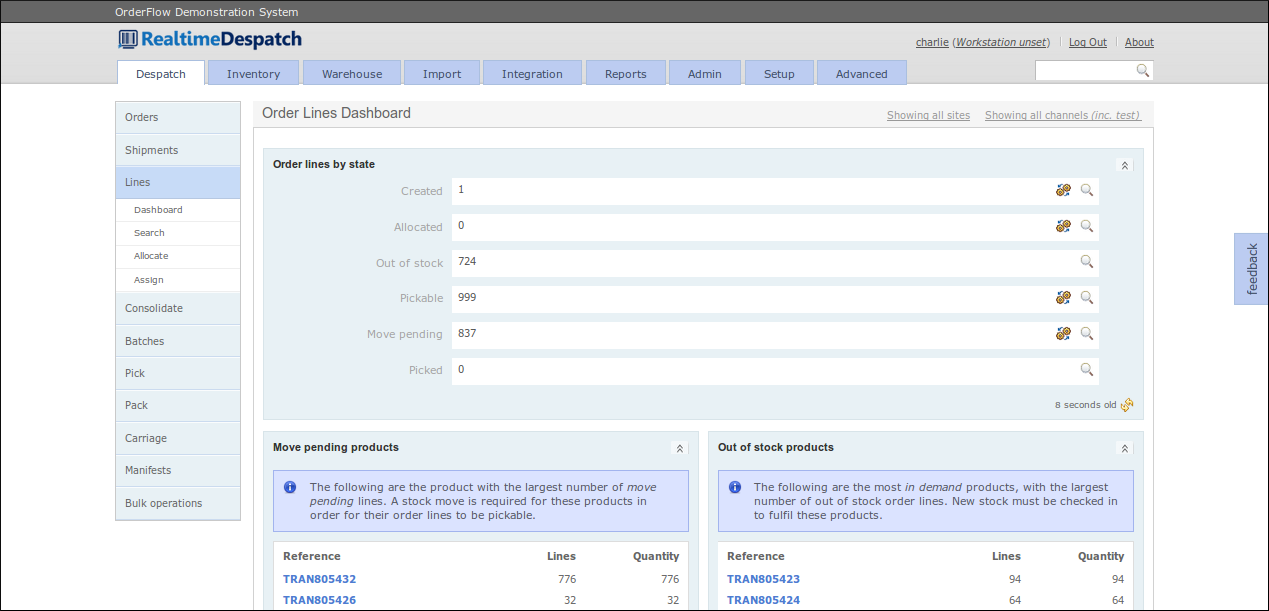The image size is (1269, 611).
Task: Click the Workstation unset link
Action: (1002, 42)
